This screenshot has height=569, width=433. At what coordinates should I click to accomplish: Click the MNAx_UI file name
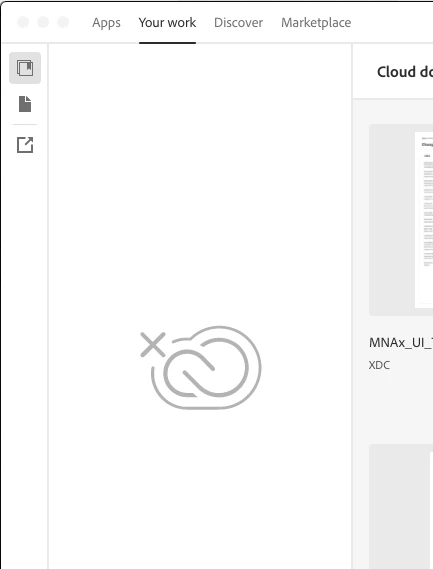click(x=401, y=343)
